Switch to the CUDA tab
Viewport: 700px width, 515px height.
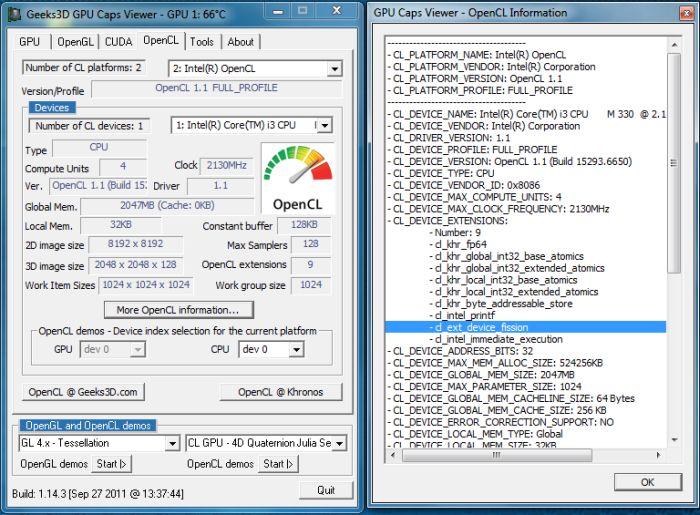click(x=118, y=42)
